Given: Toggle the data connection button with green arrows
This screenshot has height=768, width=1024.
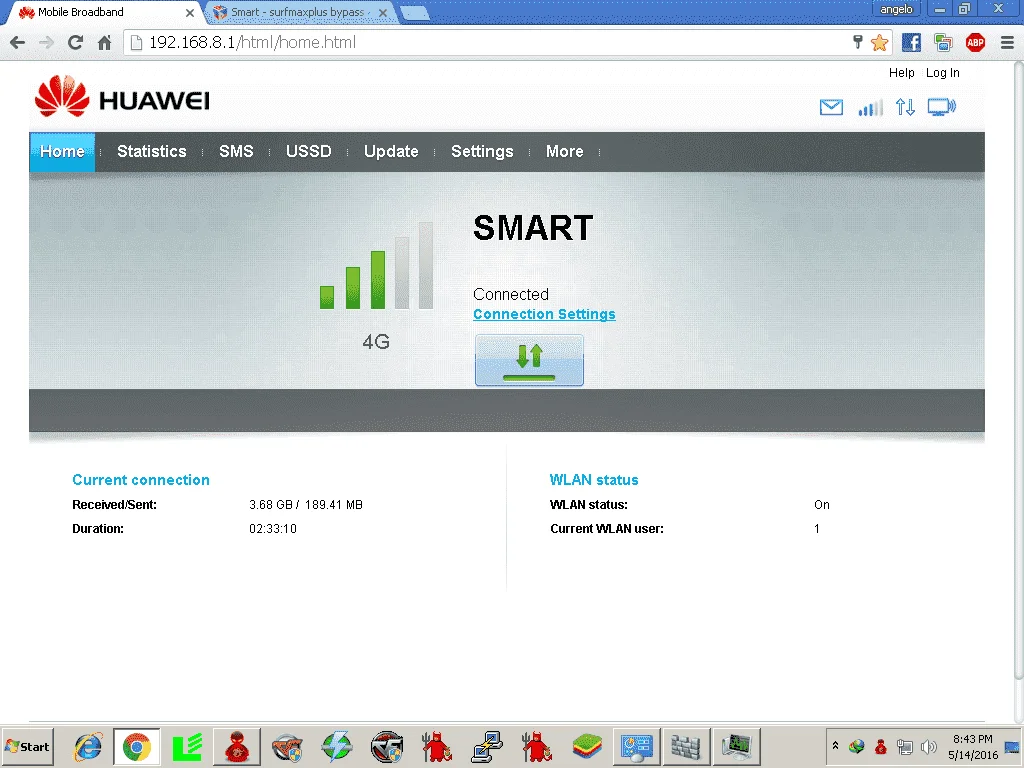Looking at the screenshot, I should pyautogui.click(x=529, y=360).
